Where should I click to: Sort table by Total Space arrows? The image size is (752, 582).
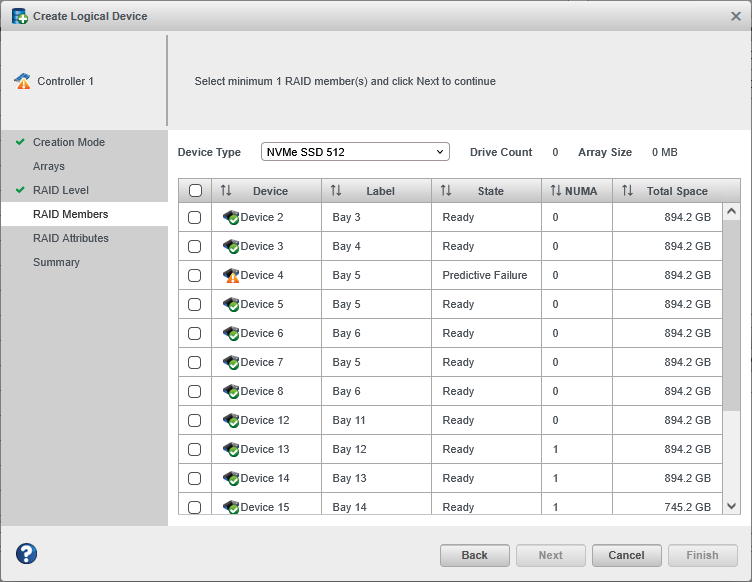(x=627, y=191)
